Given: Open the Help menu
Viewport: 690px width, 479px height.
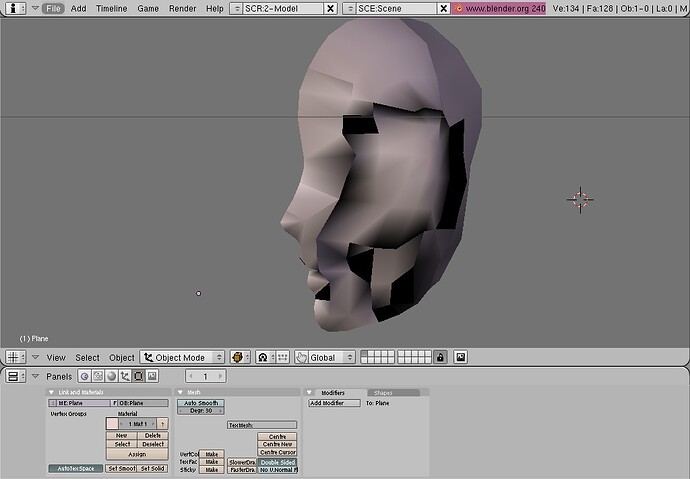Looking at the screenshot, I should coord(215,8).
